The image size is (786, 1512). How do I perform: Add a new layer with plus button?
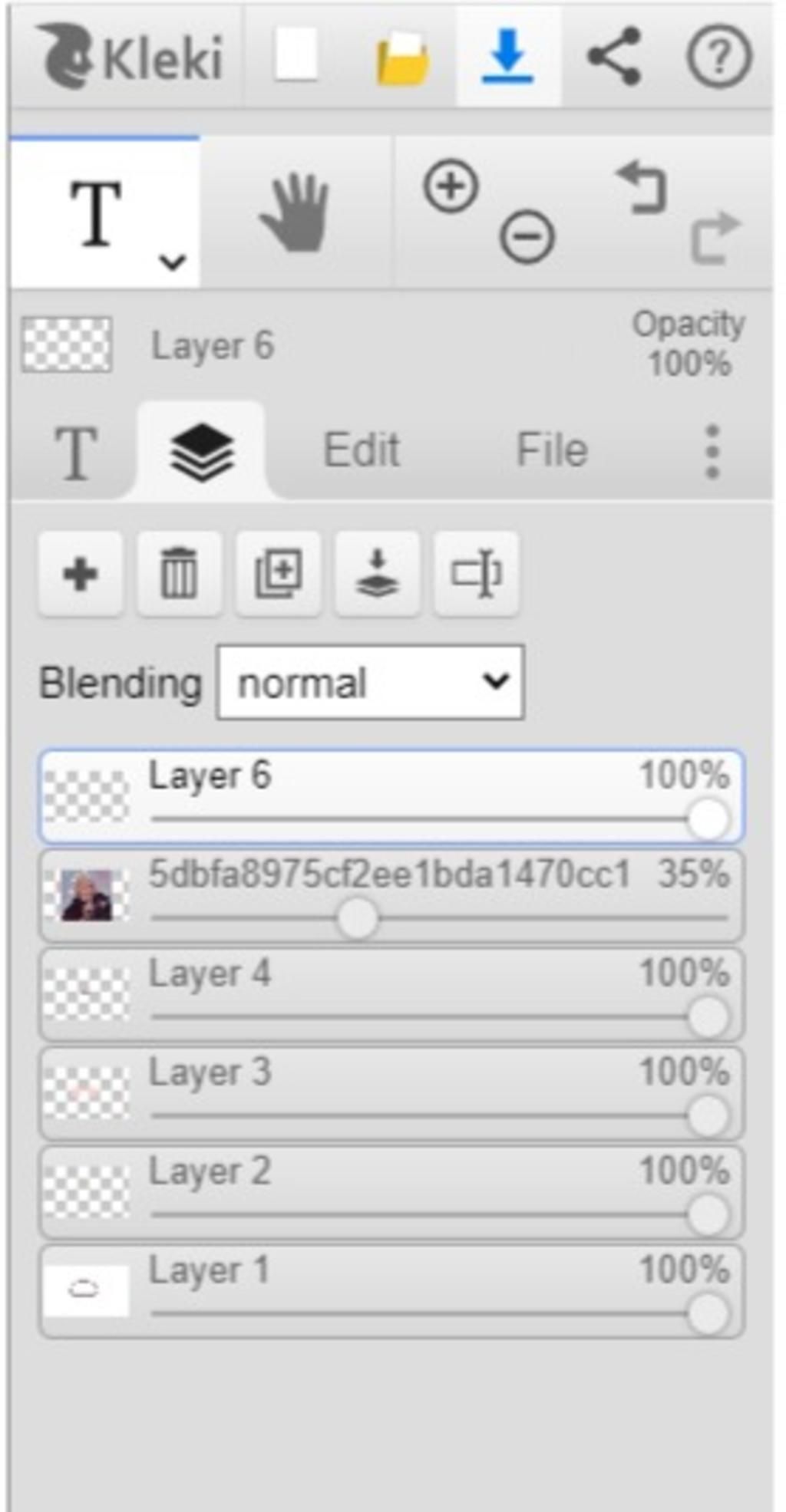[81, 573]
